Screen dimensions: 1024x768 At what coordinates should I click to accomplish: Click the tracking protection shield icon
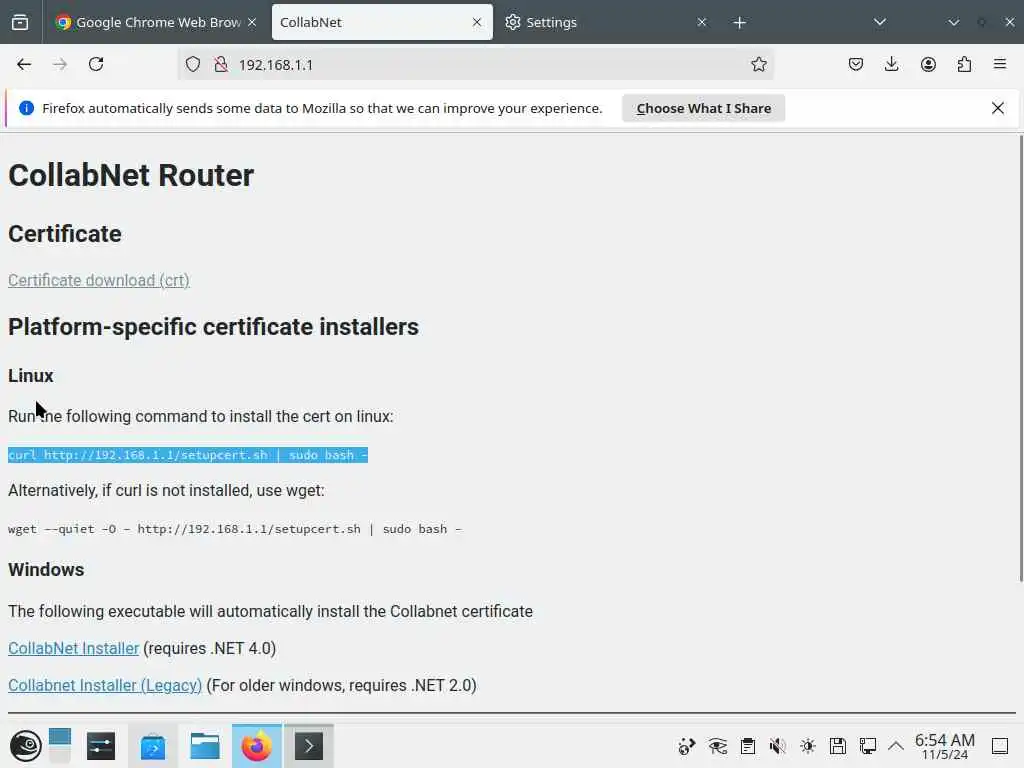193,64
